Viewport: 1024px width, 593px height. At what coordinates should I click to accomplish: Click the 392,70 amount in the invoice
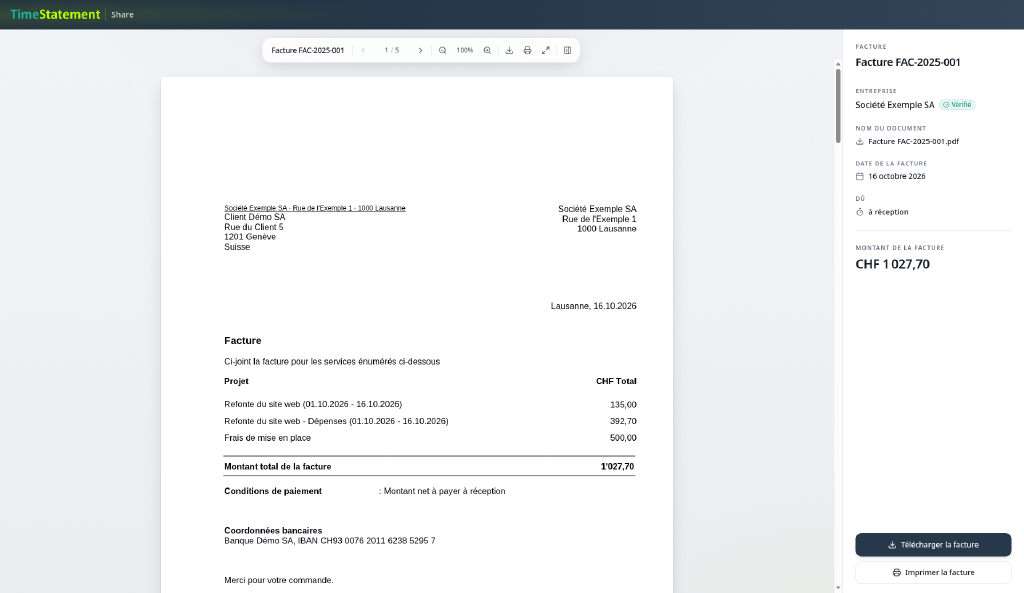(623, 421)
